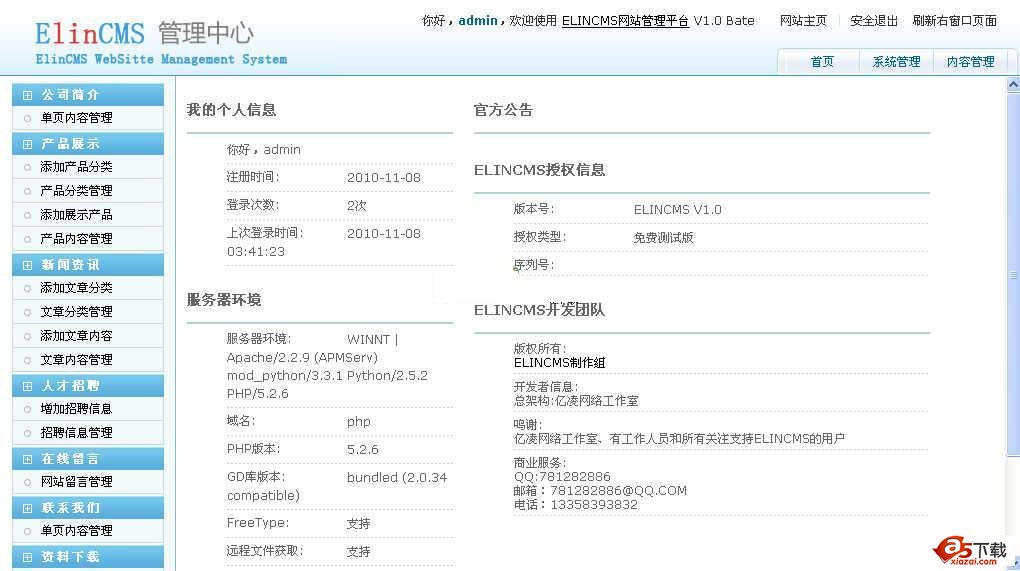1020x571 pixels.
Task: Switch to the 系统管理 tab
Action: point(896,62)
